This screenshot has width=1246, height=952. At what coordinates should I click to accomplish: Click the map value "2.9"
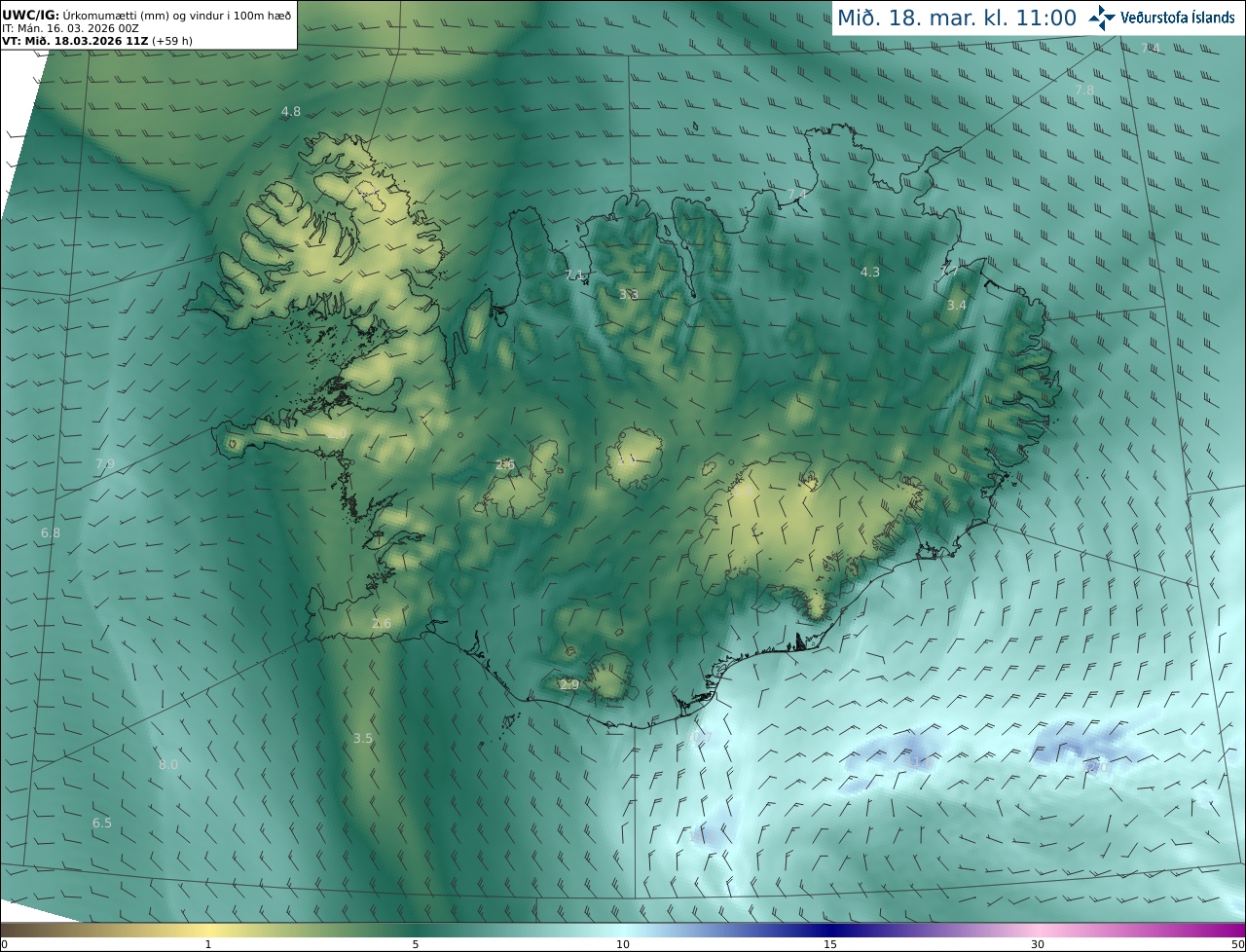pos(569,685)
